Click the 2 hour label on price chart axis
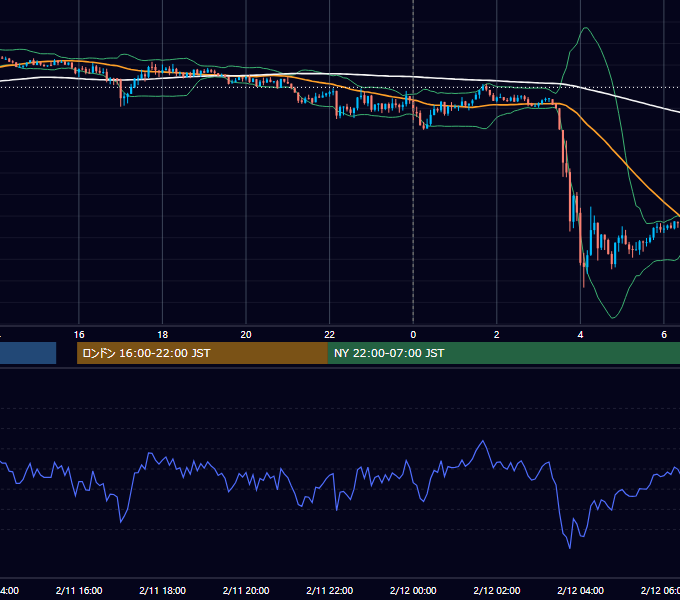This screenshot has width=680, height=600. coord(497,335)
